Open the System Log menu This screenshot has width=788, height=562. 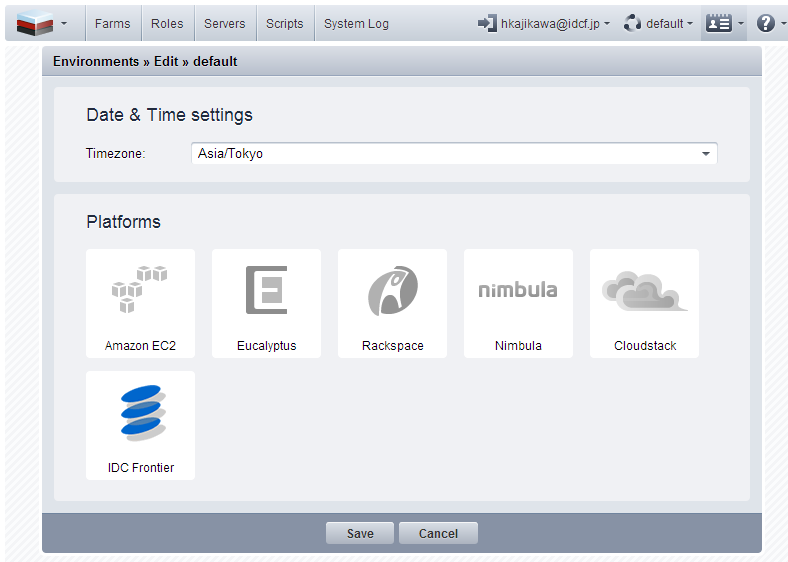coord(356,24)
